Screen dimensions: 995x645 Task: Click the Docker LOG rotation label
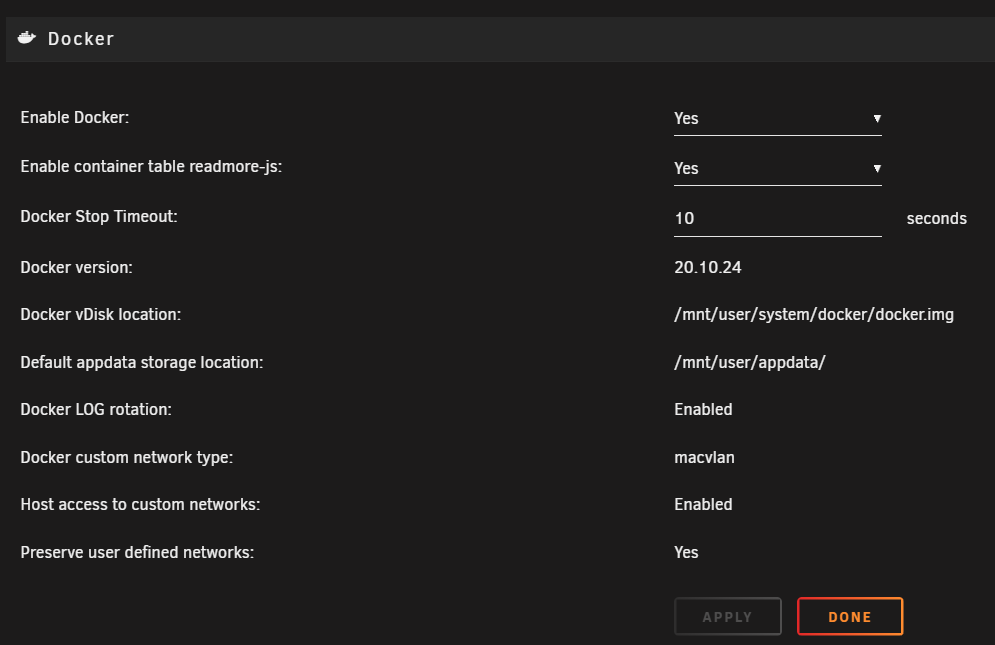pos(96,409)
